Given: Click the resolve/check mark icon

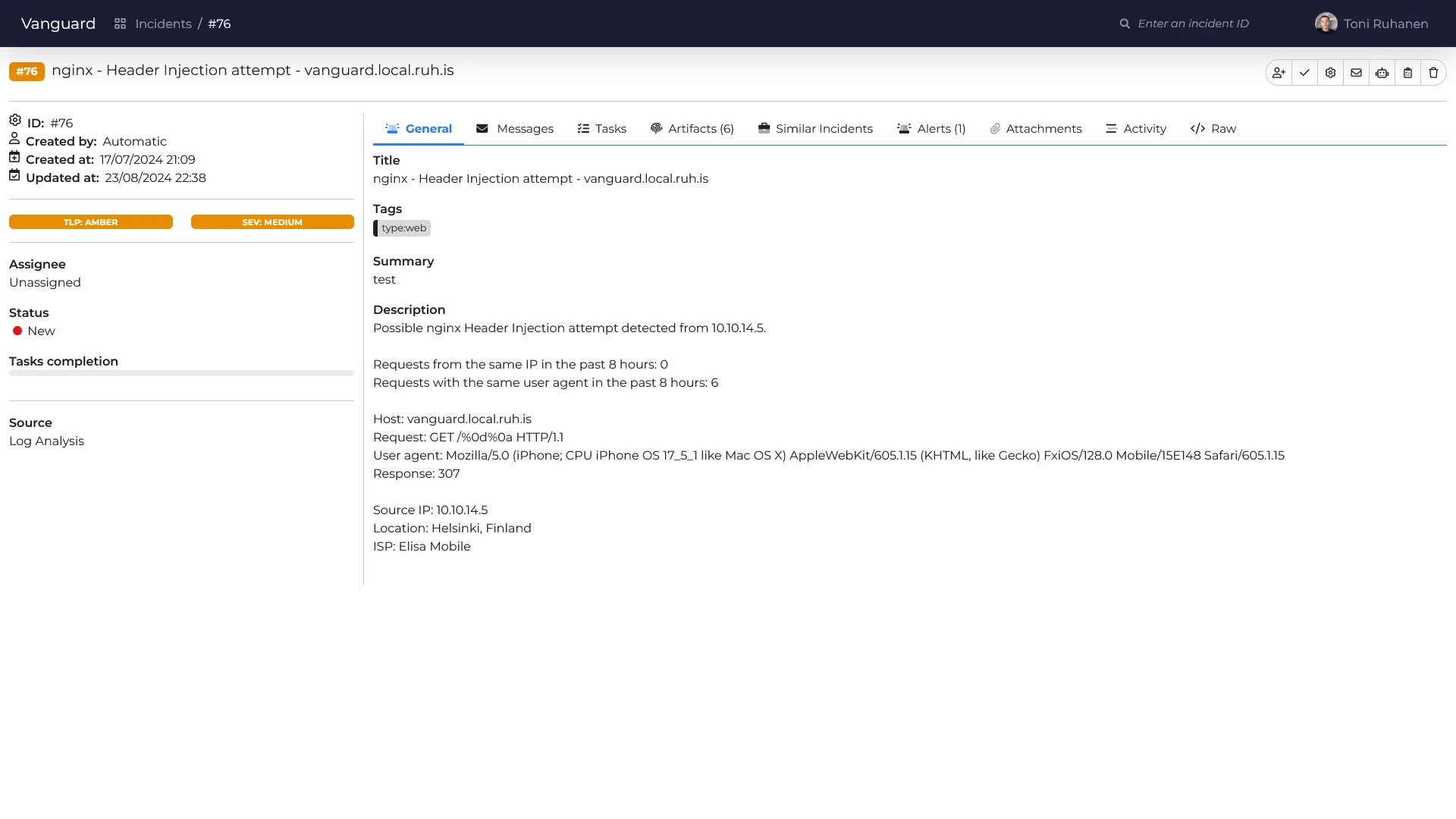Looking at the screenshot, I should 1304,72.
